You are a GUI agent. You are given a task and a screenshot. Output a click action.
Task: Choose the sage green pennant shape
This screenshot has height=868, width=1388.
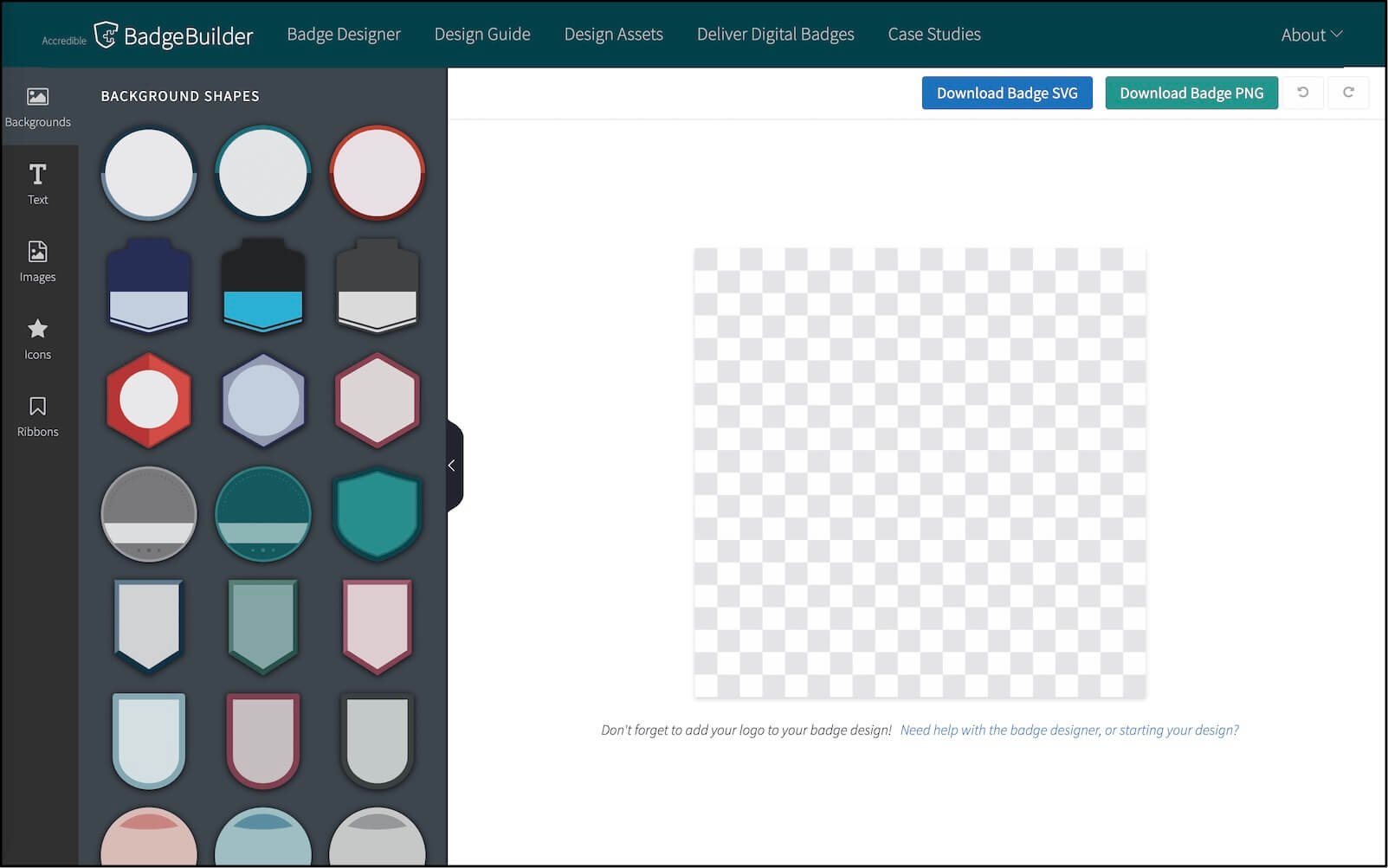pos(263,627)
